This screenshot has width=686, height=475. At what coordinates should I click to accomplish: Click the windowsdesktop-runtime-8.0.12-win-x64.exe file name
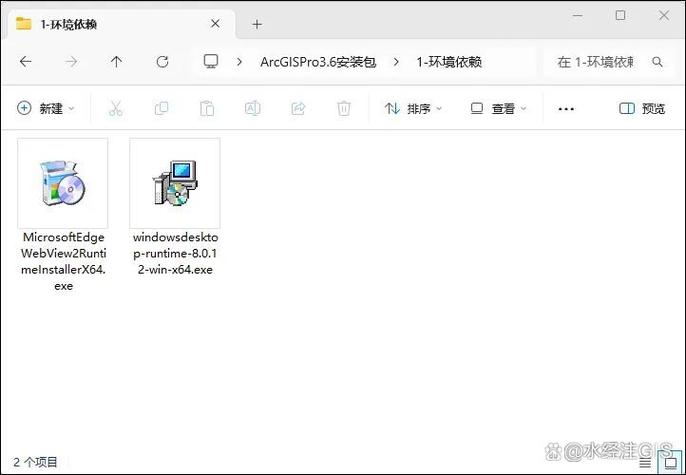175,253
